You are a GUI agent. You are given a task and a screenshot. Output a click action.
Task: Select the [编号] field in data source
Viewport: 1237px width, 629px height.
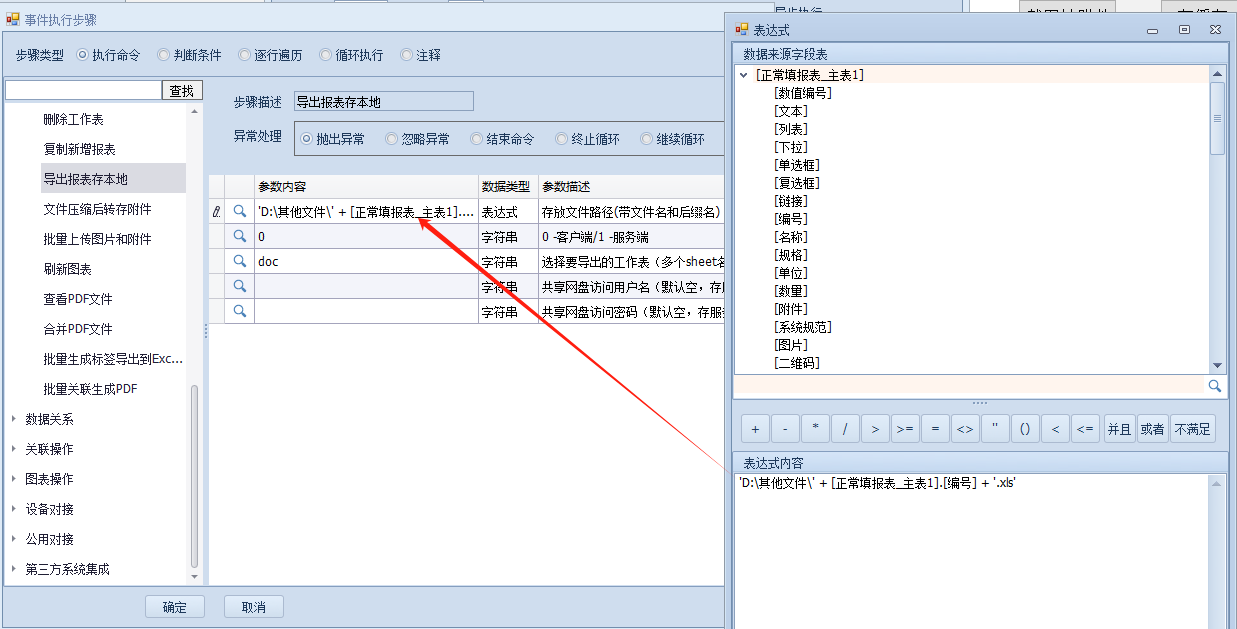[x=791, y=219]
